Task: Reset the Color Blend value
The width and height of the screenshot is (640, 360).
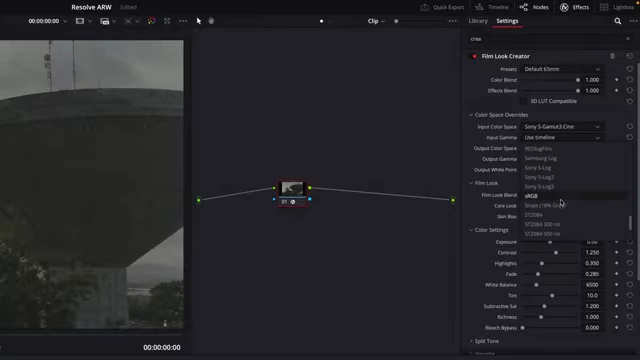Action: click(x=629, y=80)
